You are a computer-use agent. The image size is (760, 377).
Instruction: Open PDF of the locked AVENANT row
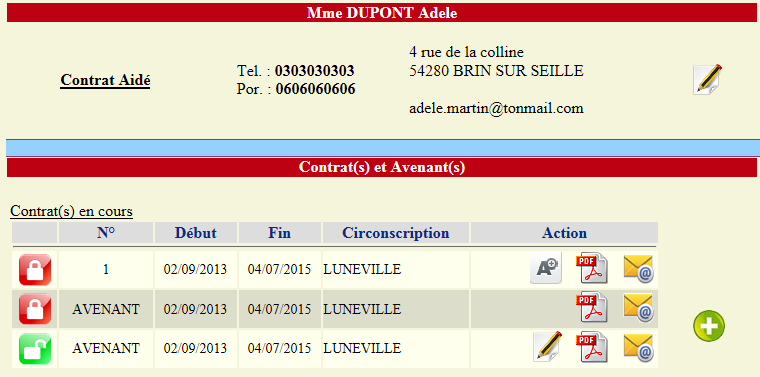click(x=591, y=307)
